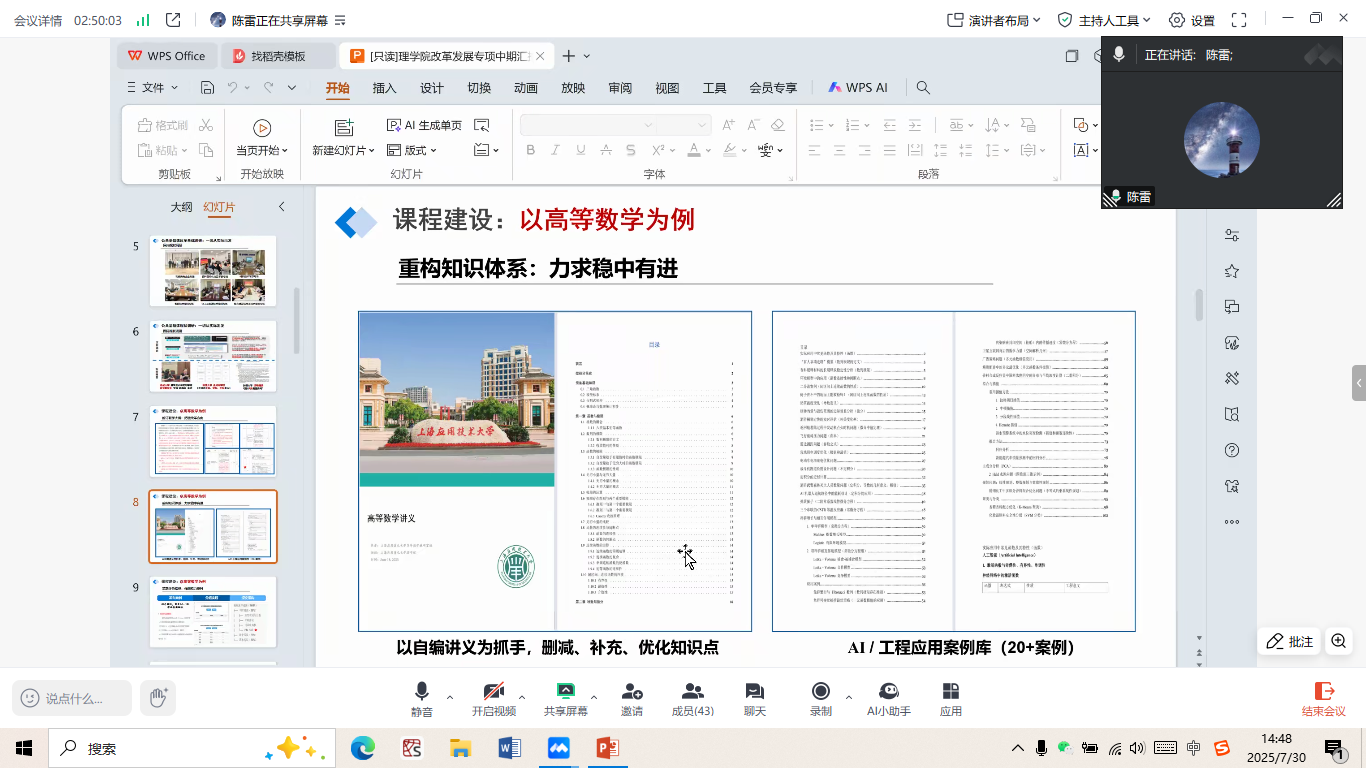1366x768 pixels.
Task: Open the 应用 apps icon
Action: click(x=950, y=692)
